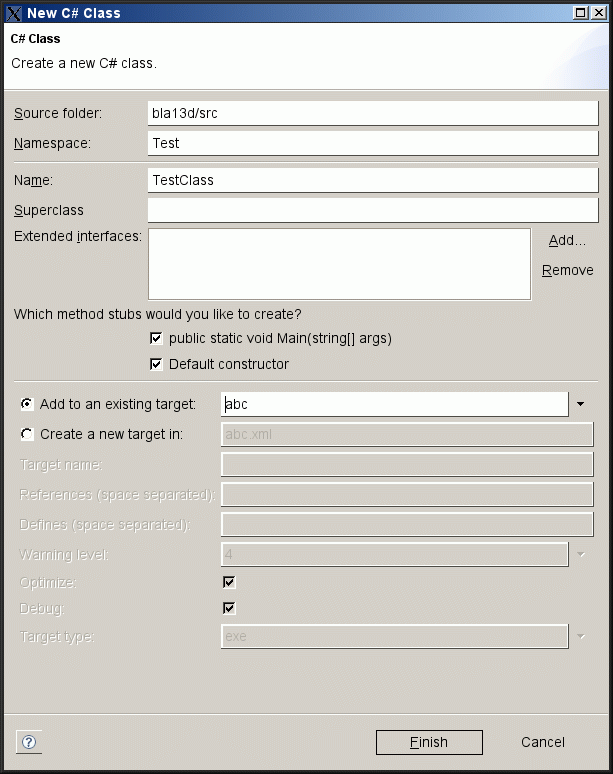Image resolution: width=613 pixels, height=774 pixels.
Task: Expand the Warning level dropdown
Action: point(581,554)
